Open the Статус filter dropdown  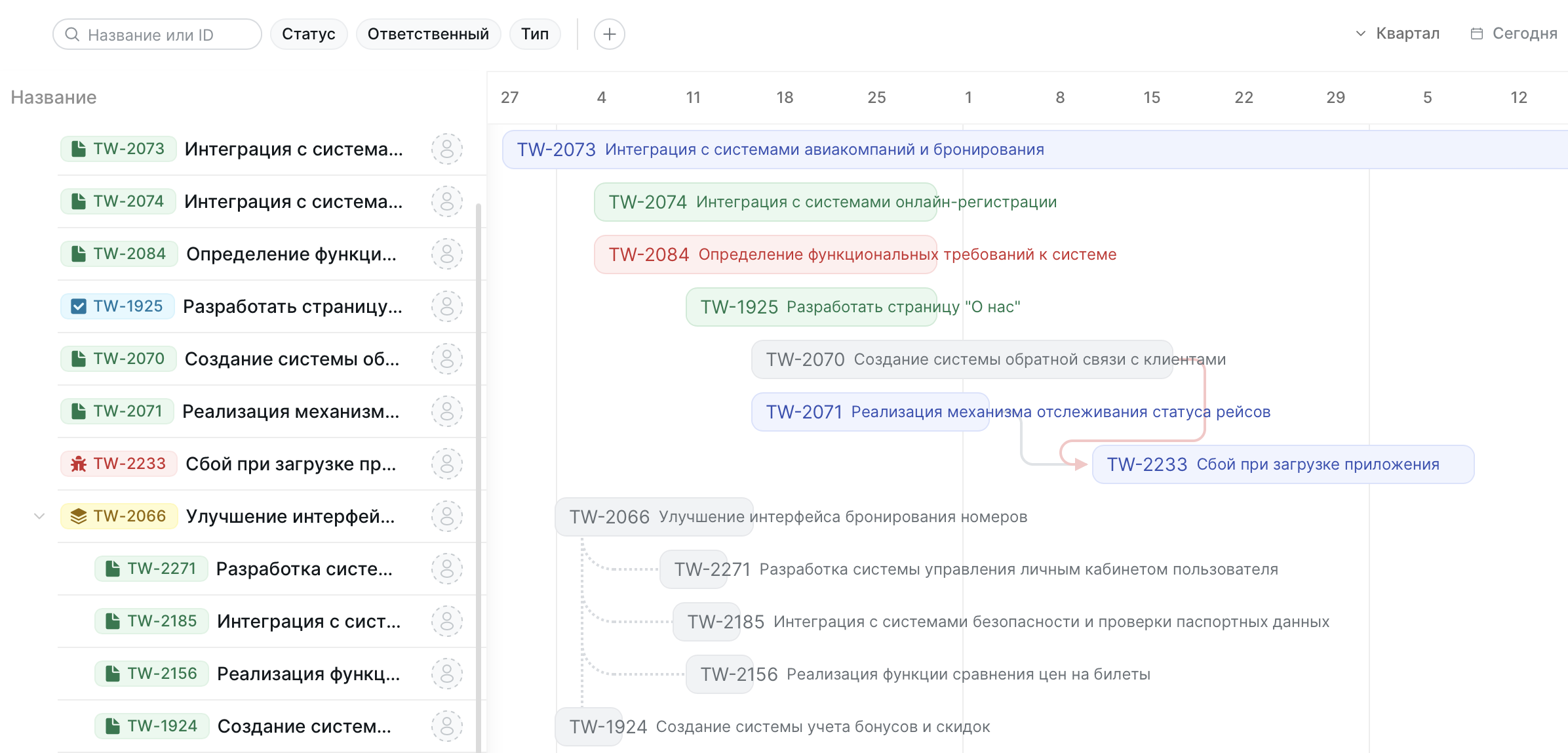308,34
